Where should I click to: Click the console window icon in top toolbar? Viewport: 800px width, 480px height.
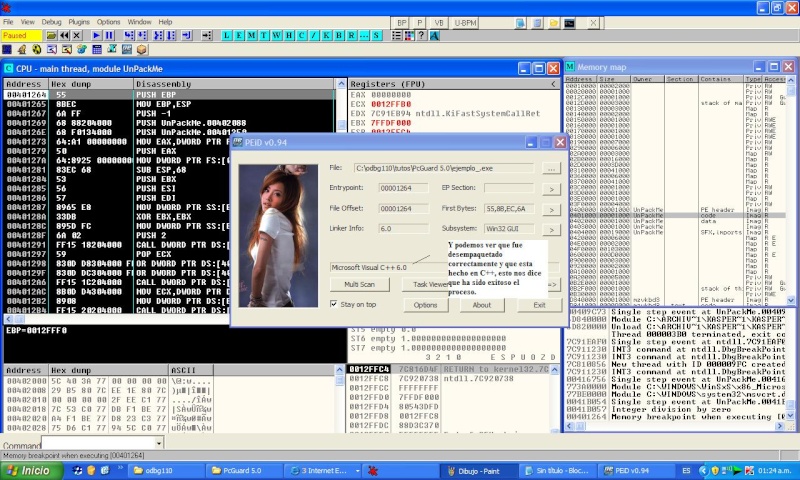tap(569, 23)
